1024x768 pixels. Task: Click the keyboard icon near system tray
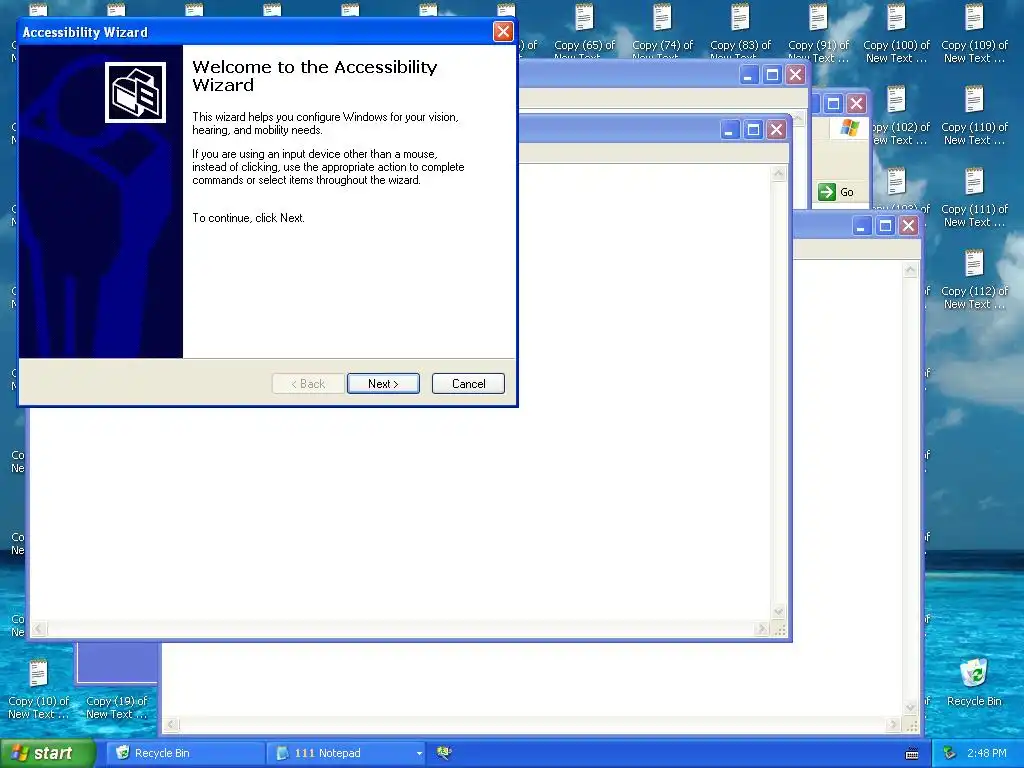[x=912, y=754]
